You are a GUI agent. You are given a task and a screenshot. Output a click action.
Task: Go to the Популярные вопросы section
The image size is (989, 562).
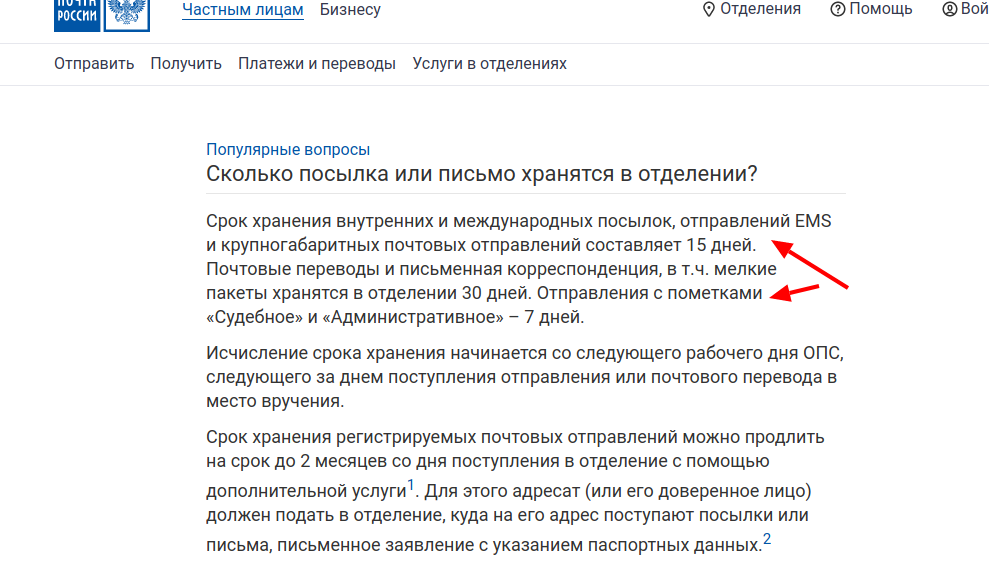pyautogui.click(x=288, y=149)
